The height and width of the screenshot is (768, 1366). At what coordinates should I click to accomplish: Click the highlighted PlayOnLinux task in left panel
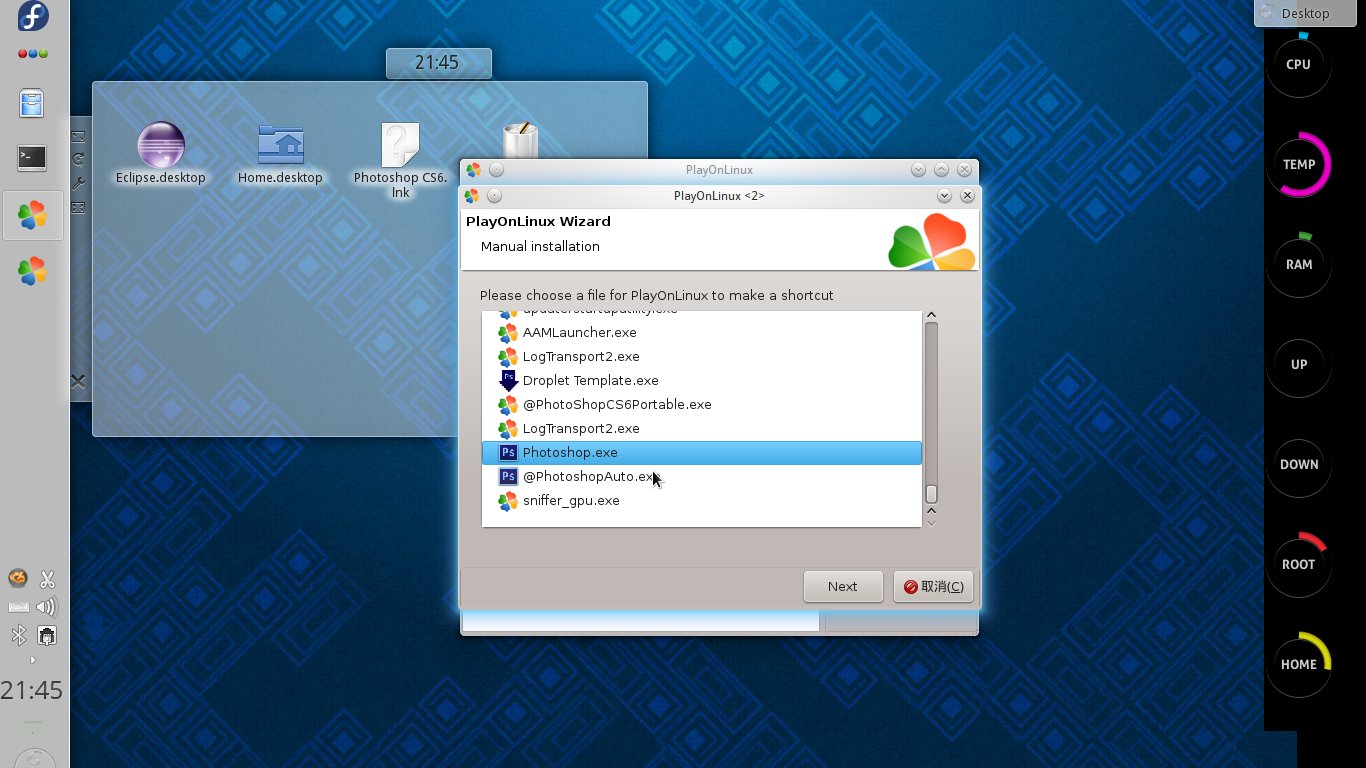point(32,214)
